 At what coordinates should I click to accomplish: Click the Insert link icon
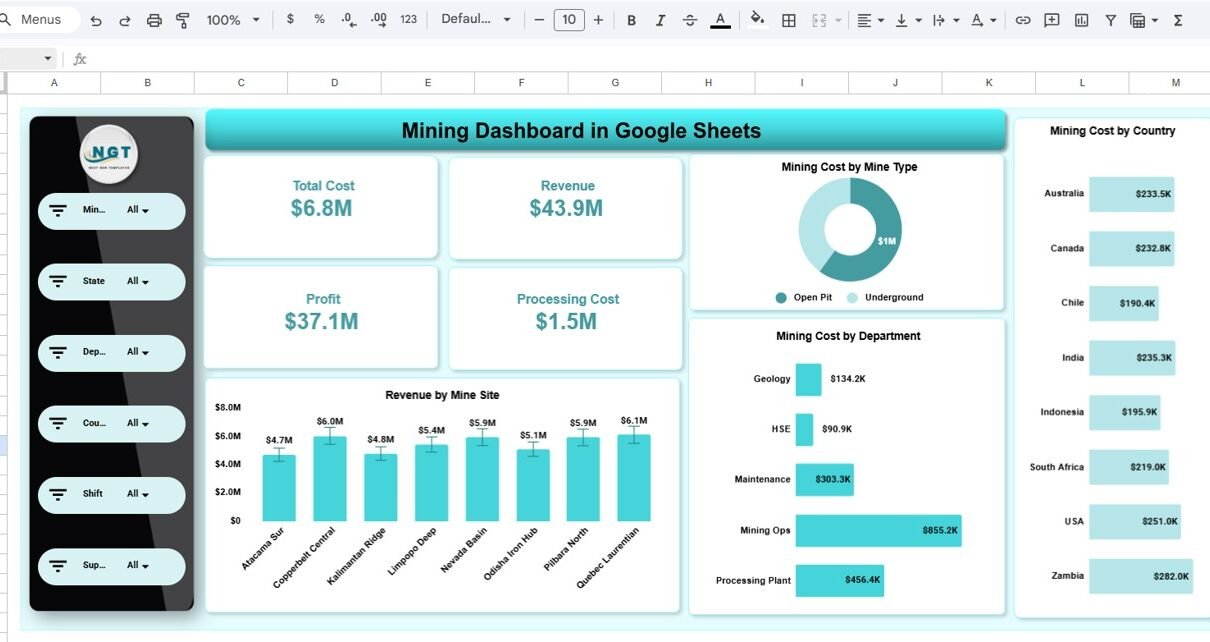1022,20
